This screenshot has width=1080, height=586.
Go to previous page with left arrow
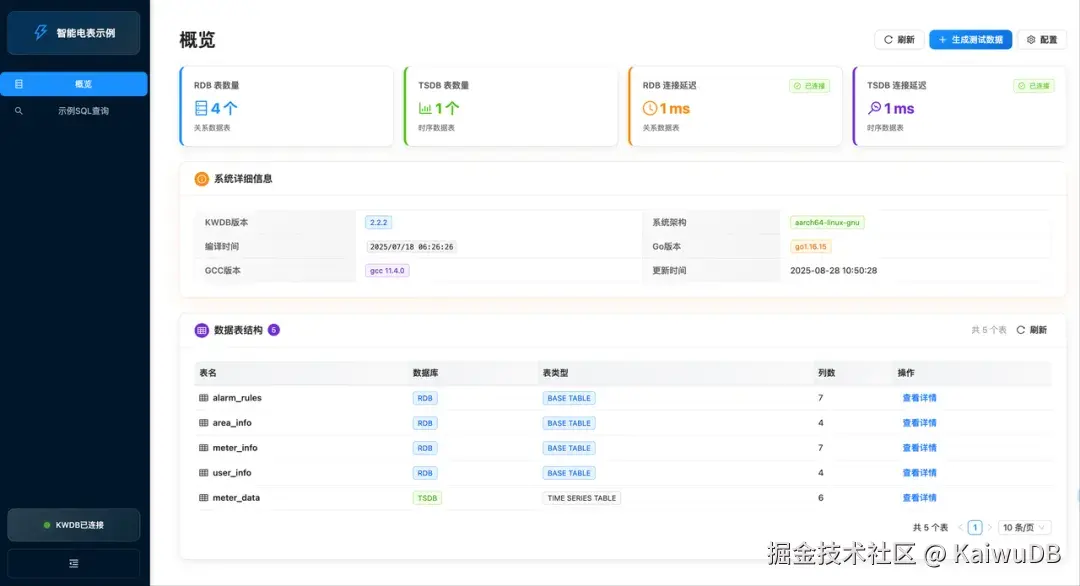point(960,527)
